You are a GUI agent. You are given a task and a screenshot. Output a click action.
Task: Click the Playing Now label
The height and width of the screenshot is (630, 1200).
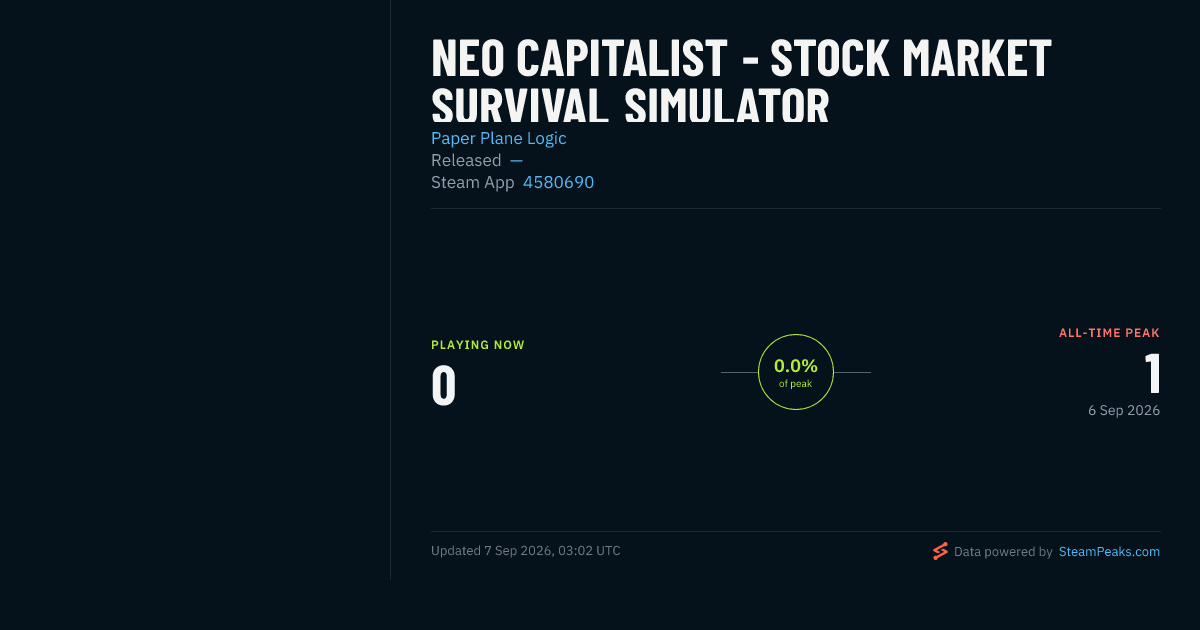click(x=478, y=345)
